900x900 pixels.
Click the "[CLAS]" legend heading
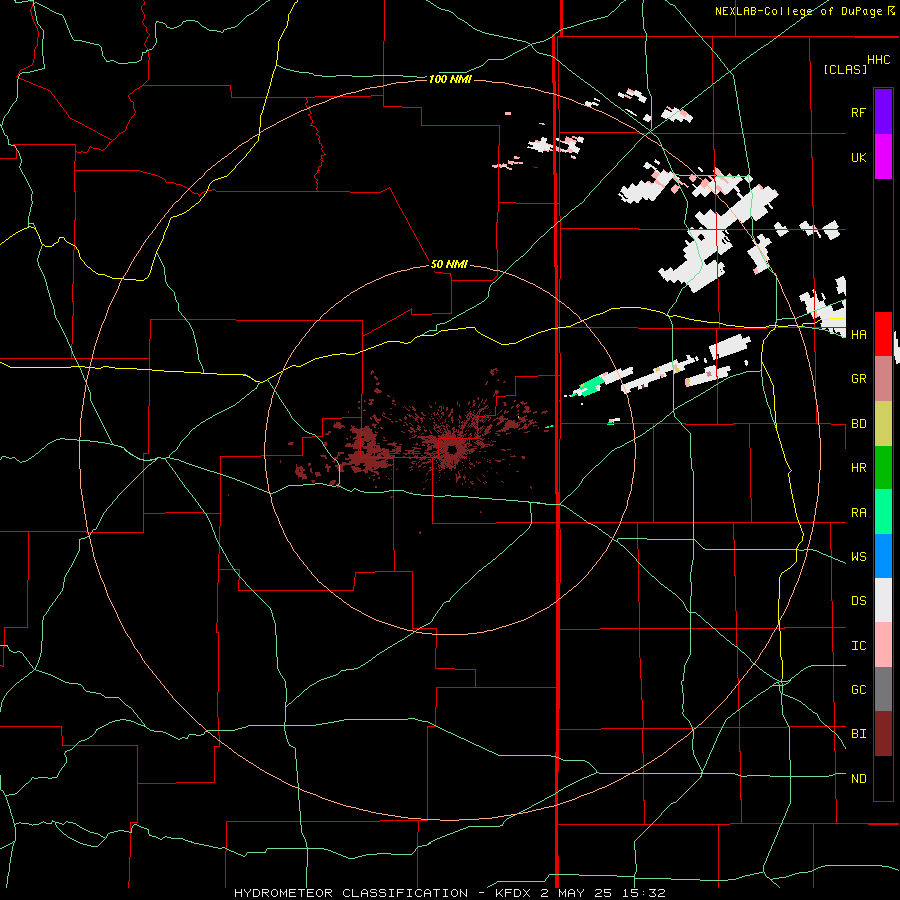click(x=845, y=69)
